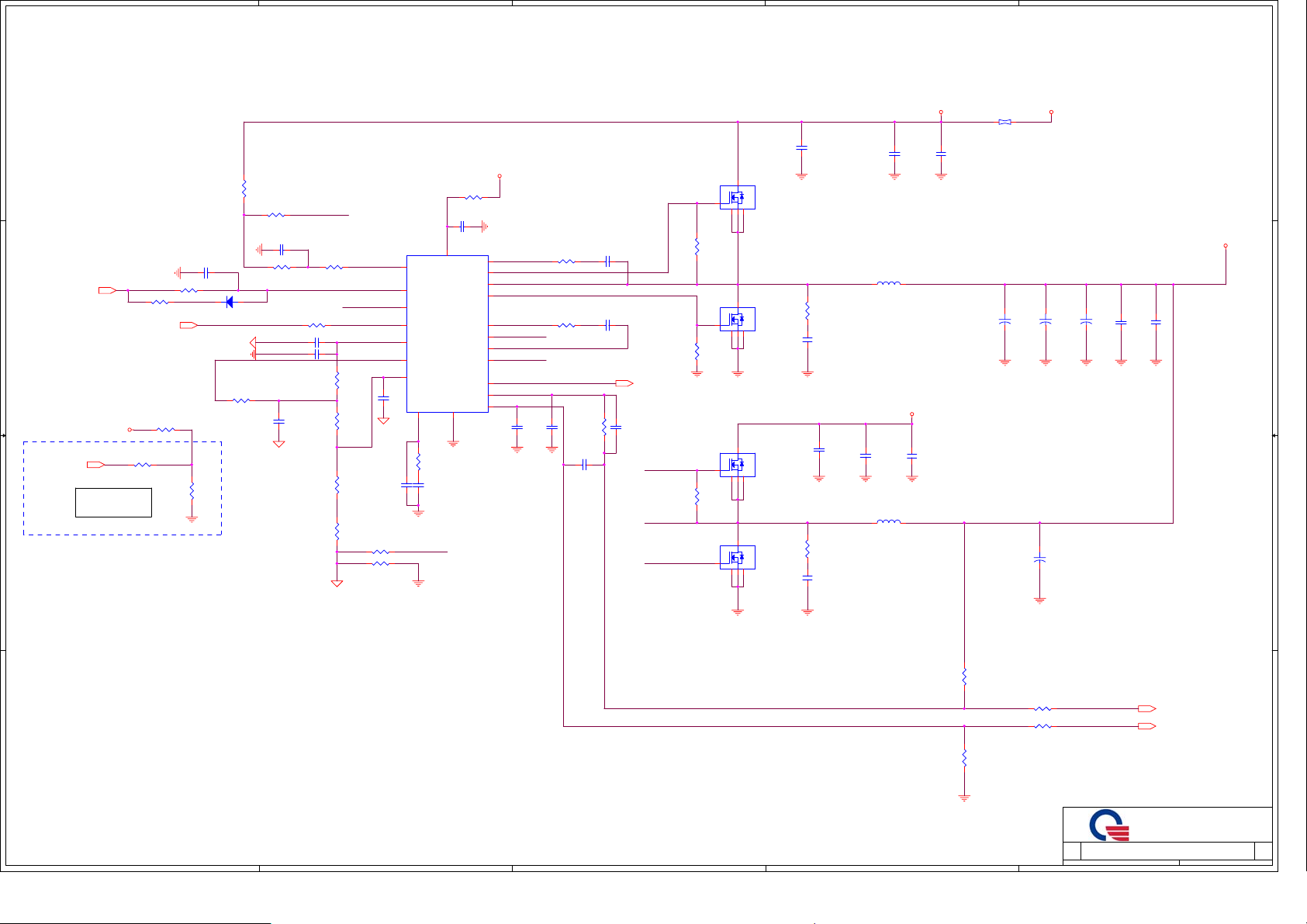Screen dimensions: 1307x924
Task: Select the bottommost MOSFET symbol
Action: 738,557
